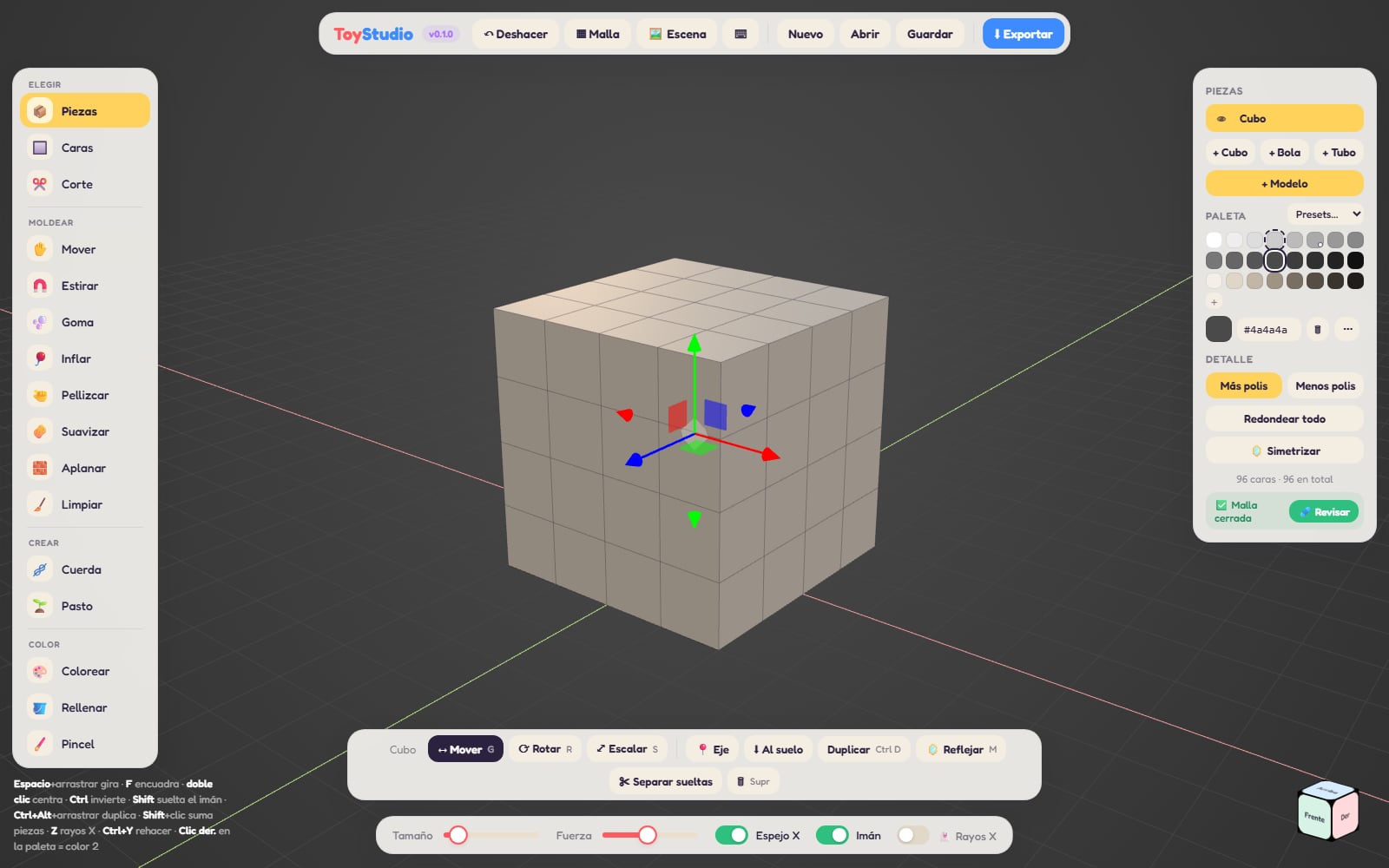Turn off the Espejo X toggle
Viewport: 1389px width, 868px height.
click(x=732, y=835)
